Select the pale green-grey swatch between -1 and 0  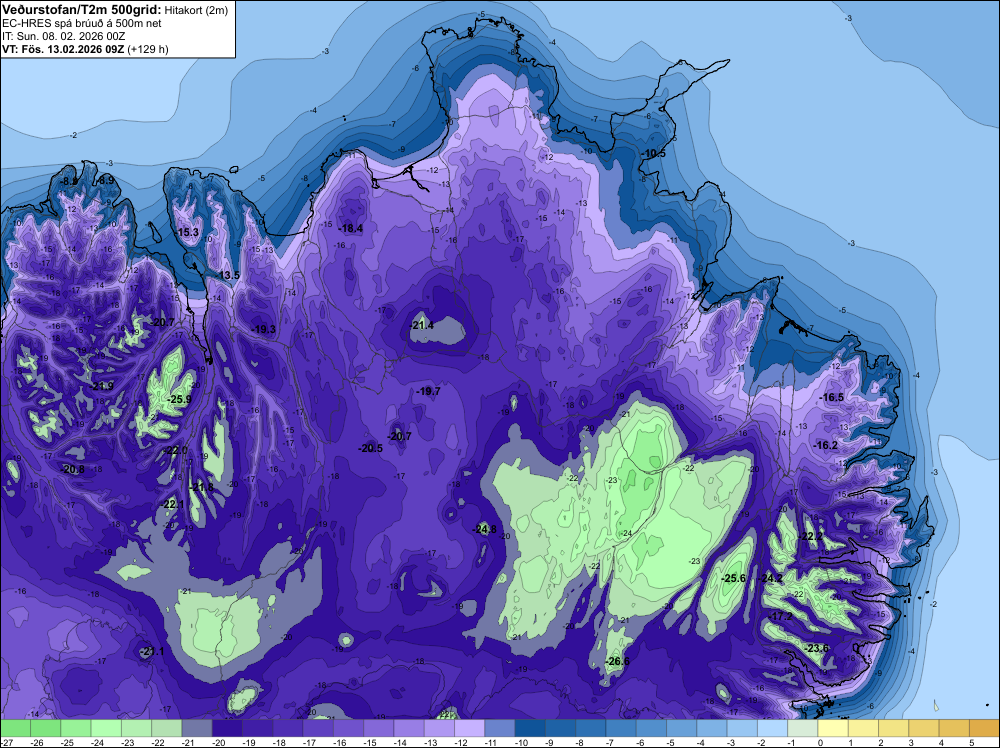[803, 728]
